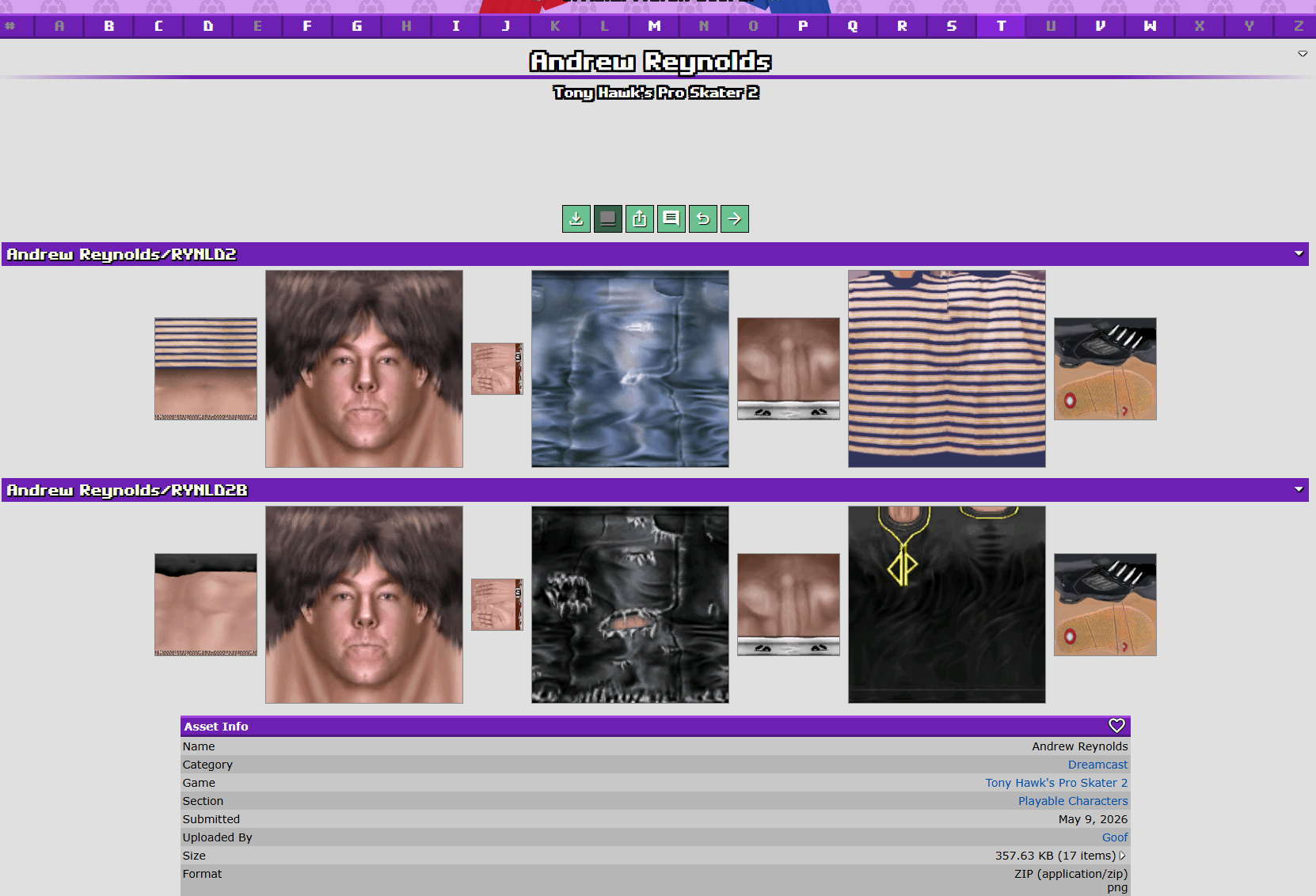Open the # index in the letter bar
Screen dimensions: 1316x896
point(10,26)
